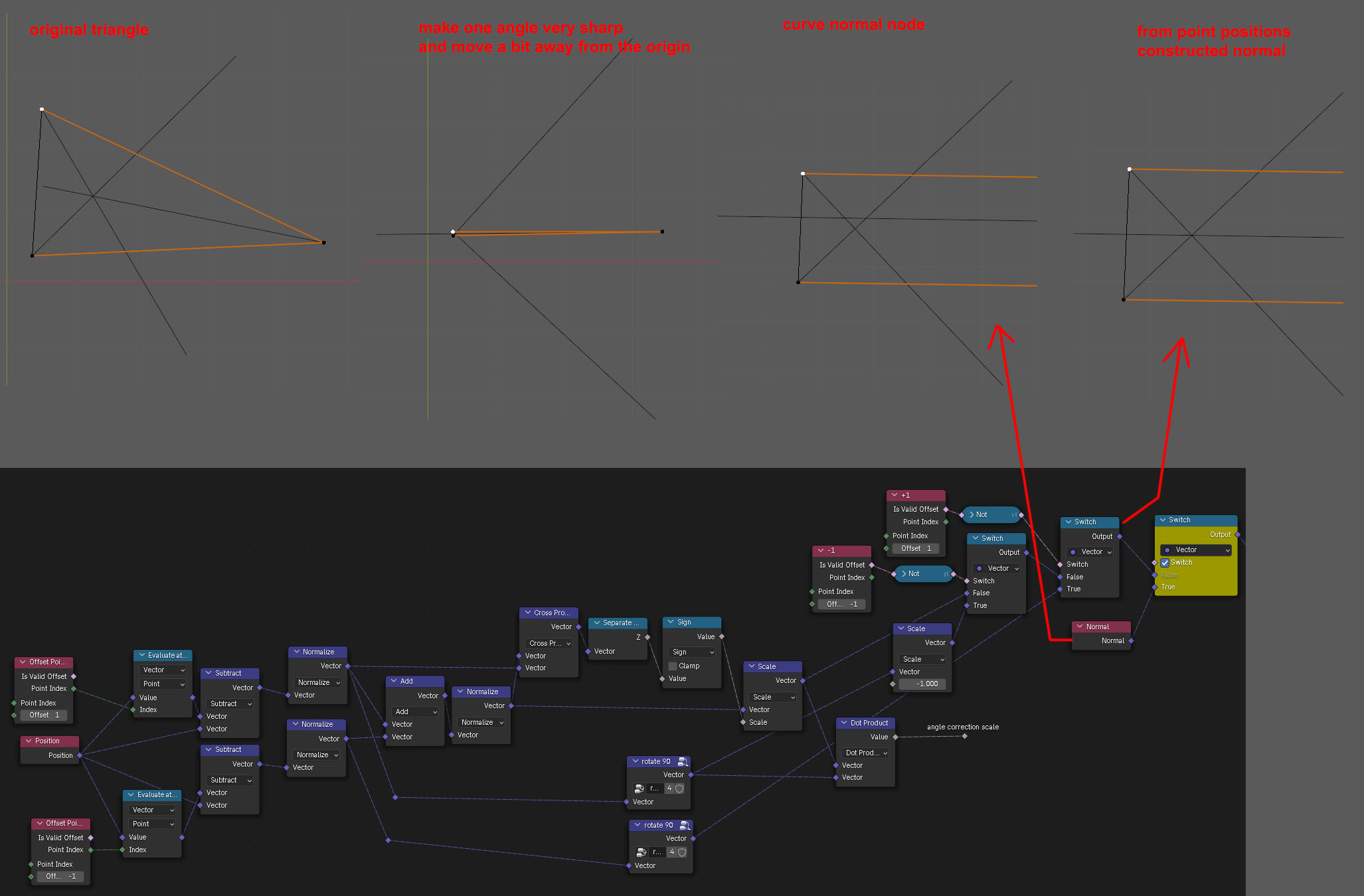Uncheck Switch checkbox in yellow Switch node
The width and height of the screenshot is (1364, 896).
point(1165,563)
